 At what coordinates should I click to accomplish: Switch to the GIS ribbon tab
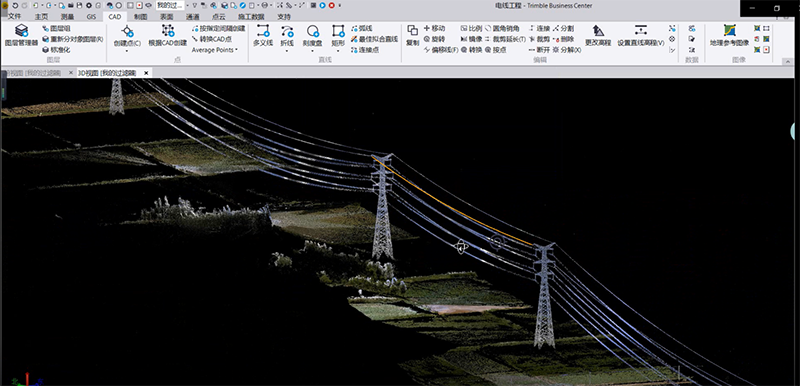click(x=91, y=16)
